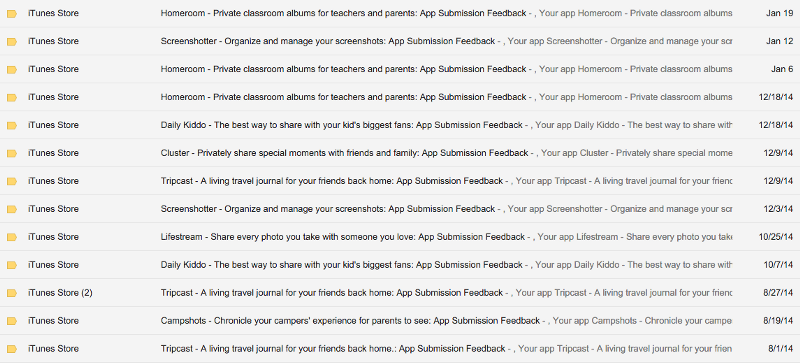Open the Lifestream App Submission Feedback email

[x=400, y=237]
